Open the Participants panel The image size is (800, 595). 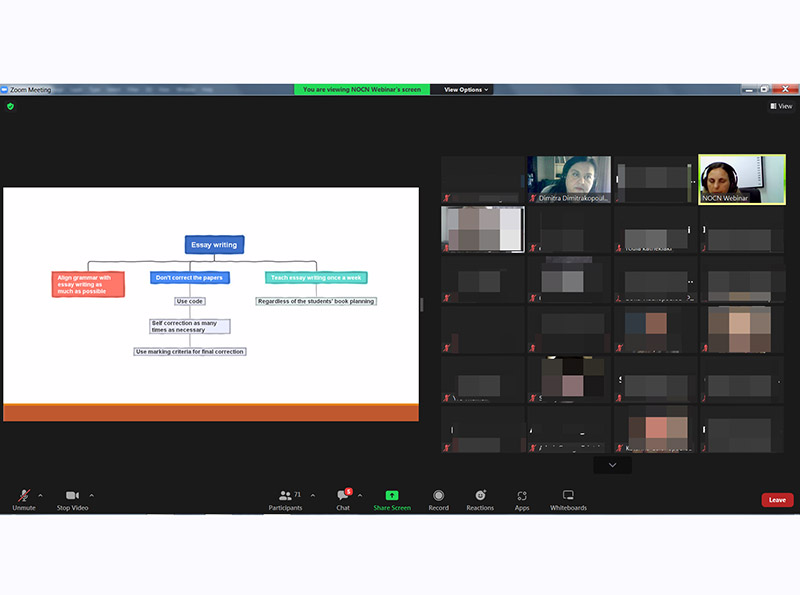pos(286,499)
